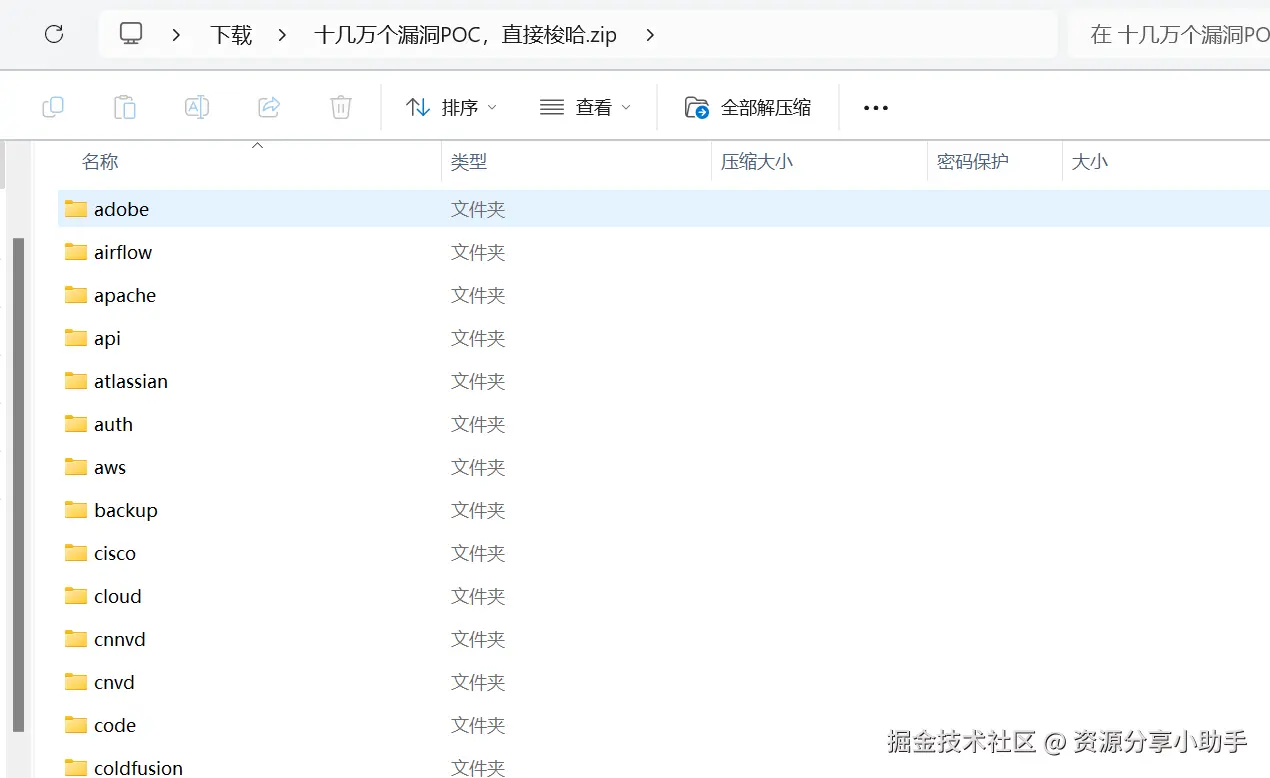The width and height of the screenshot is (1270, 778).
Task: Open the 下载 breadcrumb segment
Action: point(231,35)
